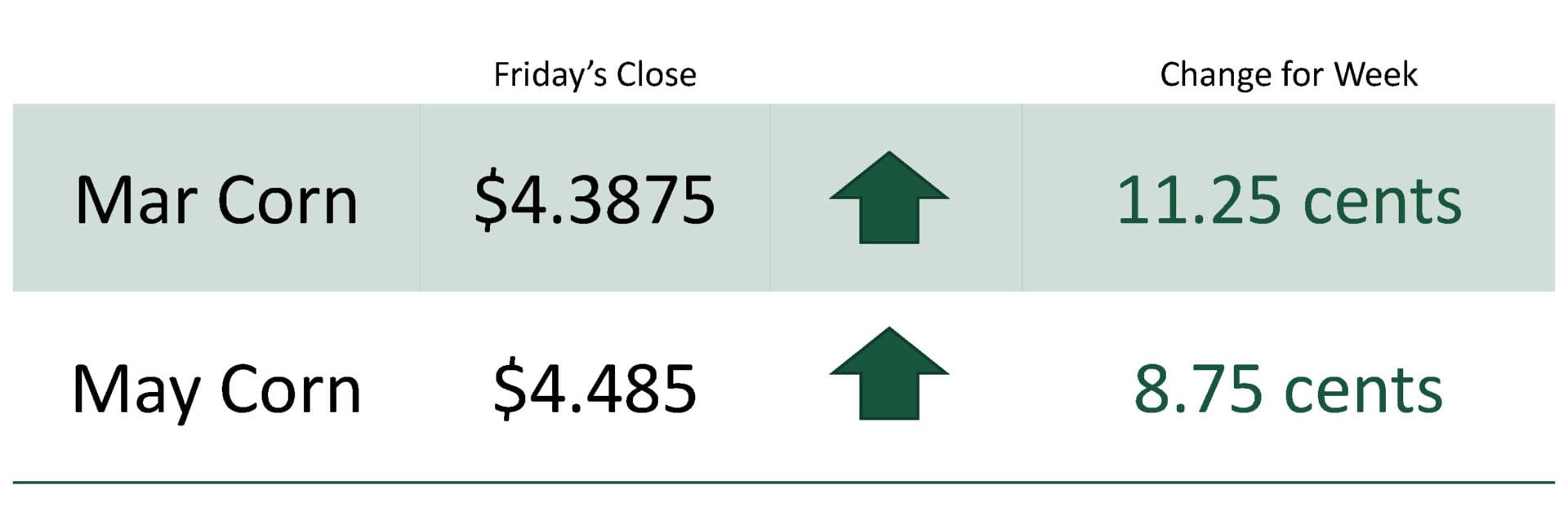The image size is (1568, 512).
Task: Click the word cents in the Mar Corn row
Action: (1382, 201)
